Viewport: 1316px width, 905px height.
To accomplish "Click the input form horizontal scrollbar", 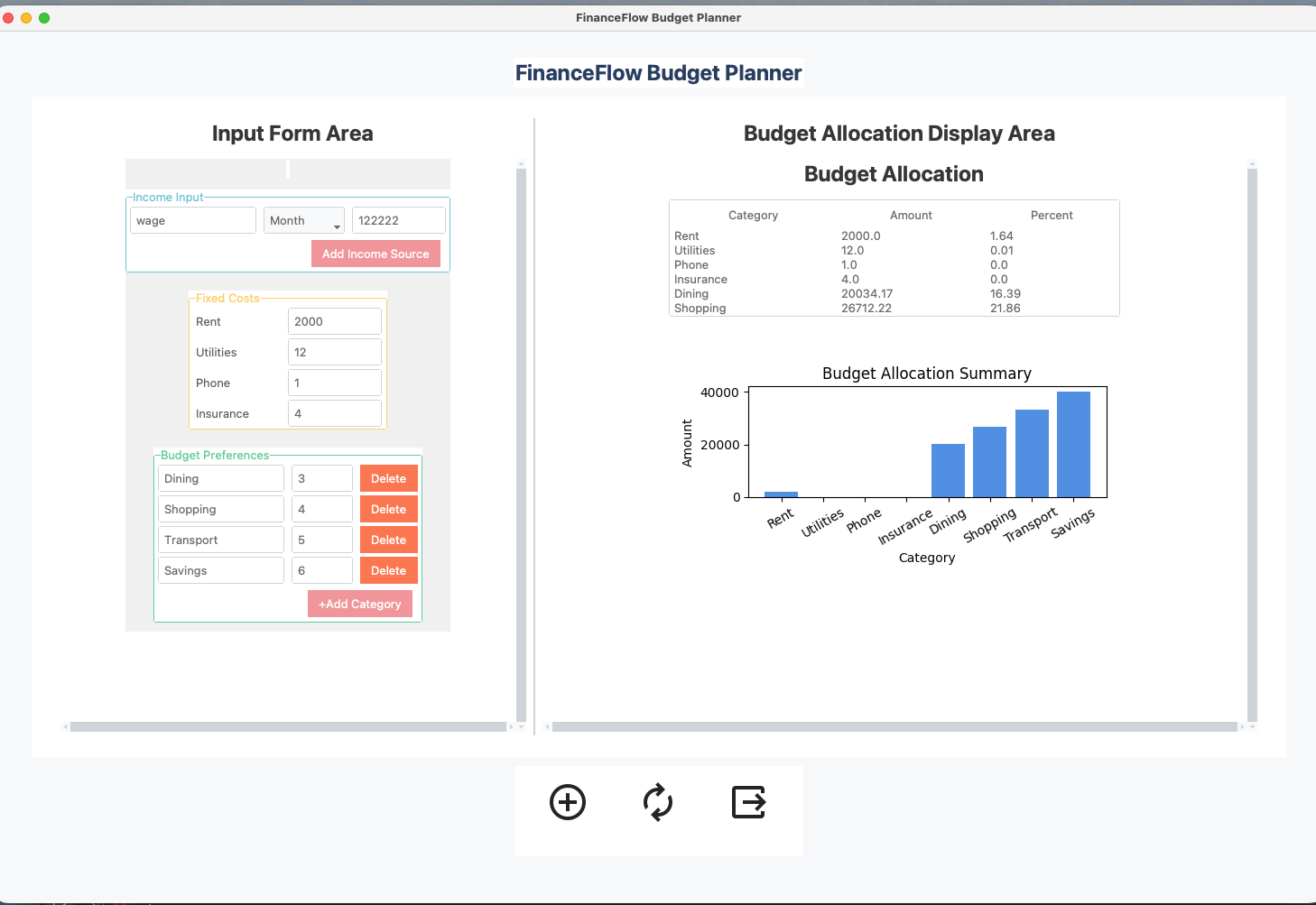I will tap(289, 726).
